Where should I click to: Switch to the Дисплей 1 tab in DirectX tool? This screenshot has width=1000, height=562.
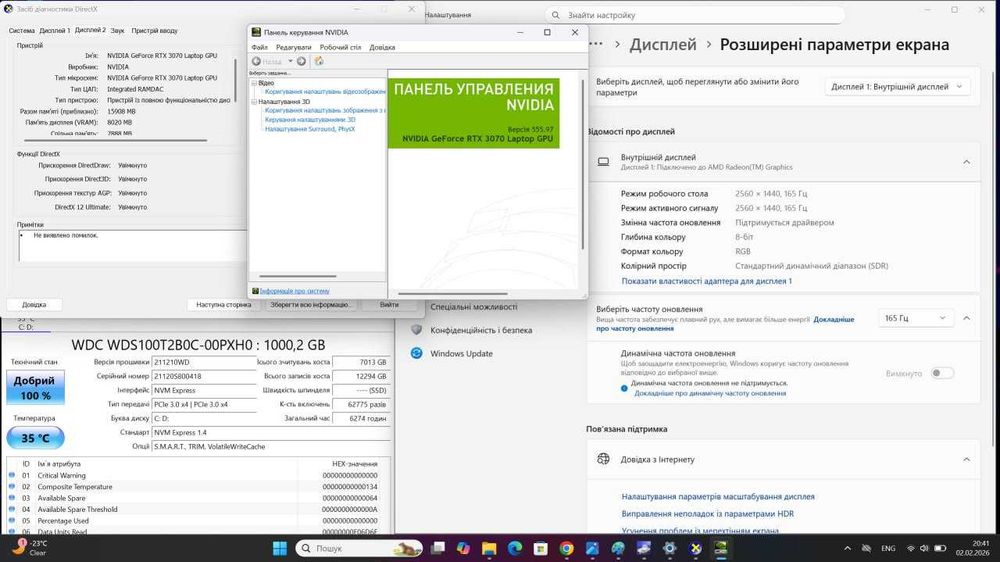[54, 31]
